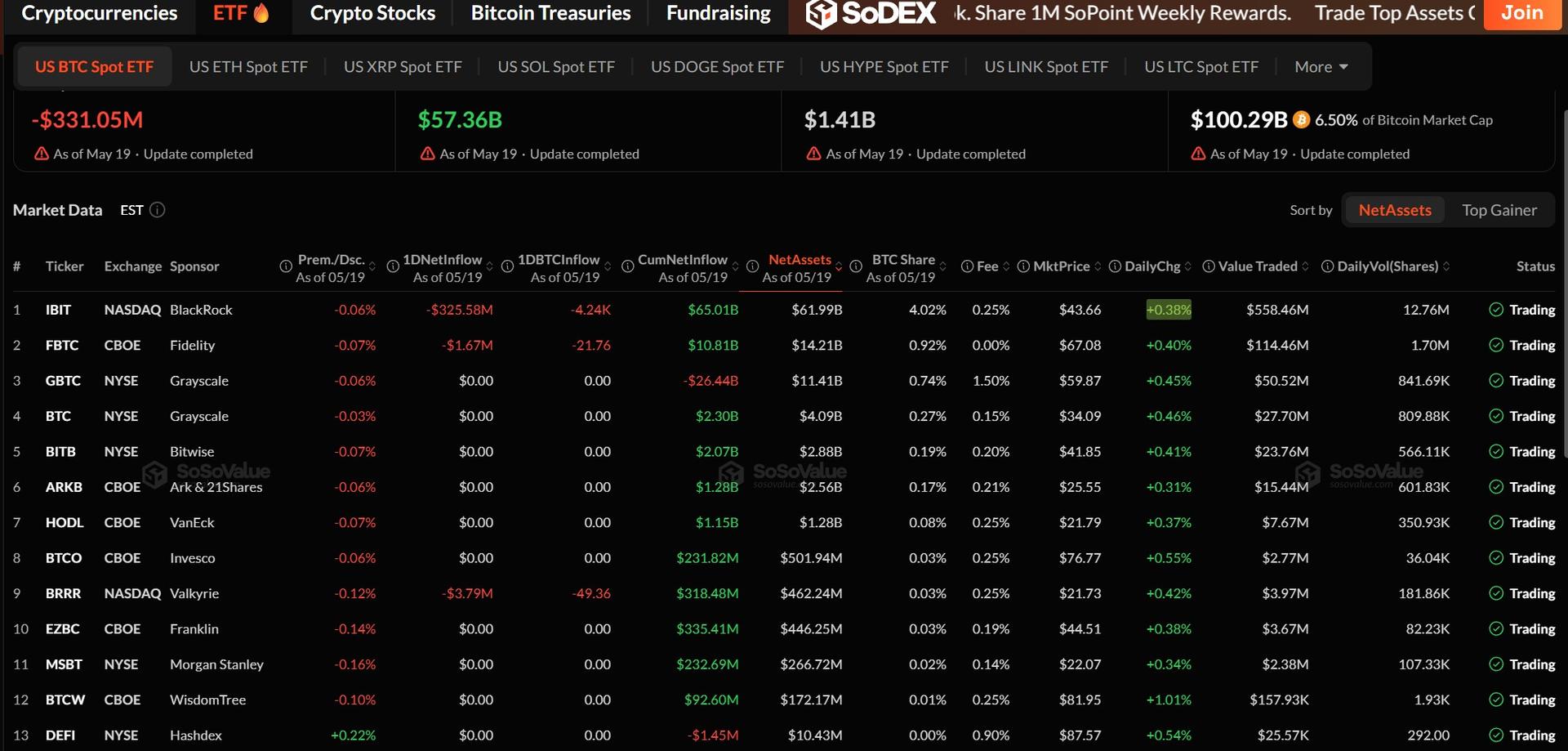Click warning icon under $100.29B figure
This screenshot has width=1568, height=751.
point(1198,154)
